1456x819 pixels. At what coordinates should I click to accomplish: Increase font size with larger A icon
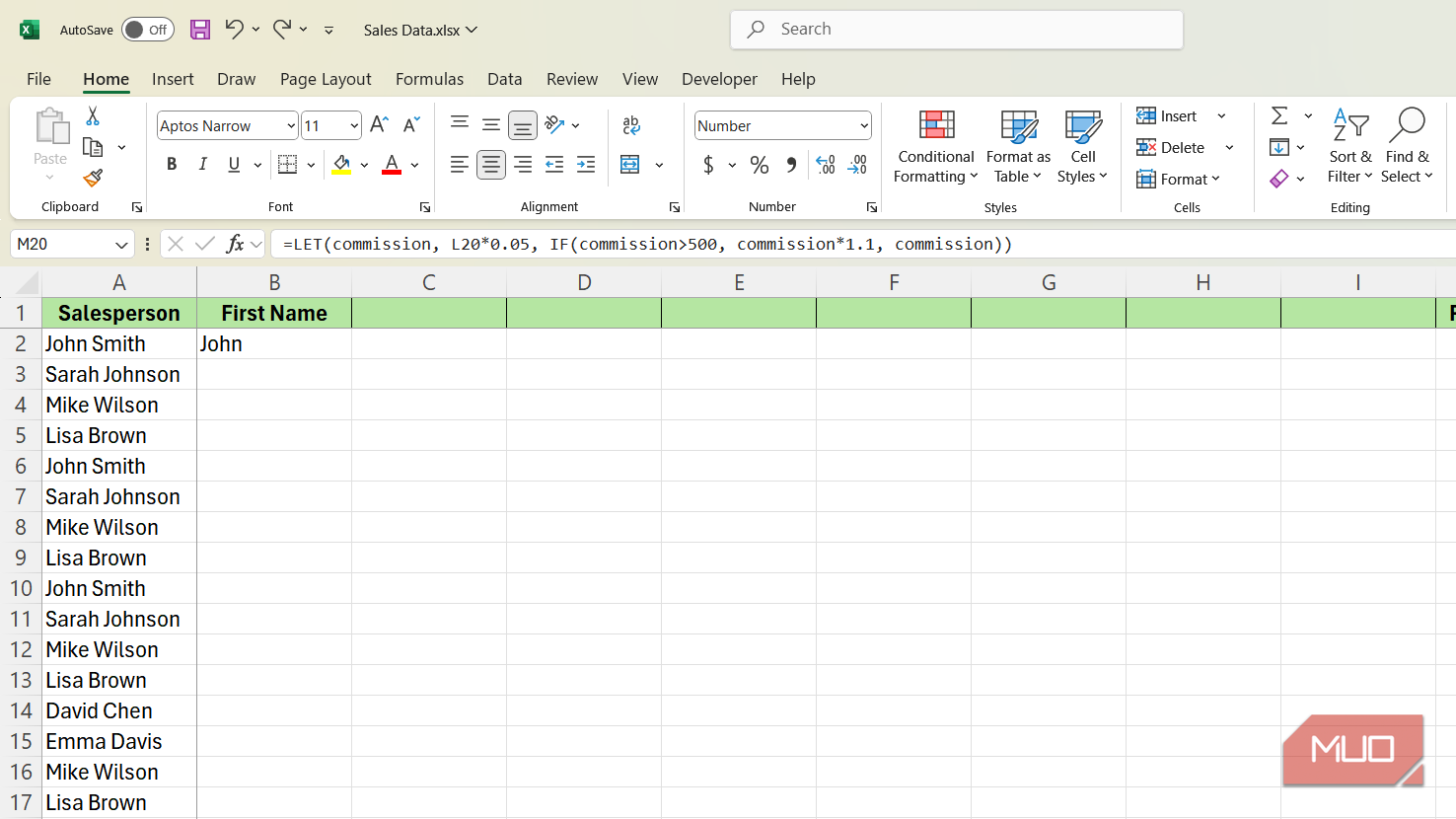click(x=379, y=125)
